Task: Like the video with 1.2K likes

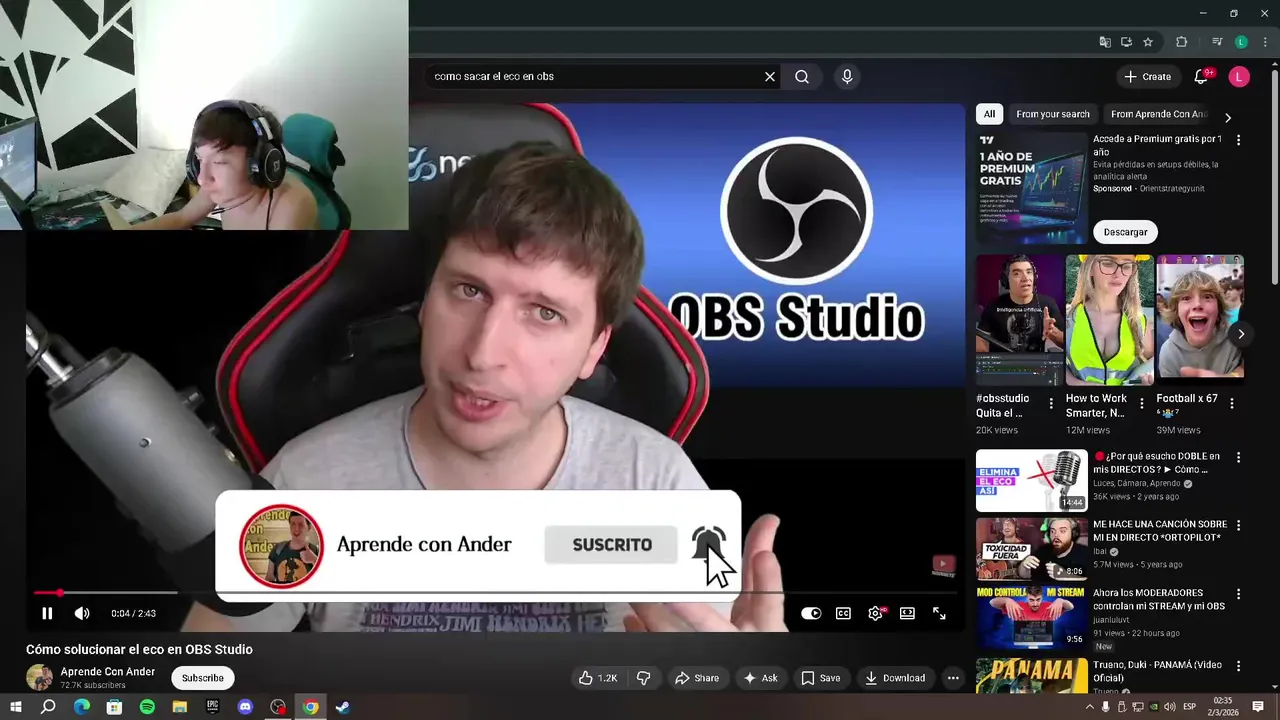Action: [x=598, y=678]
